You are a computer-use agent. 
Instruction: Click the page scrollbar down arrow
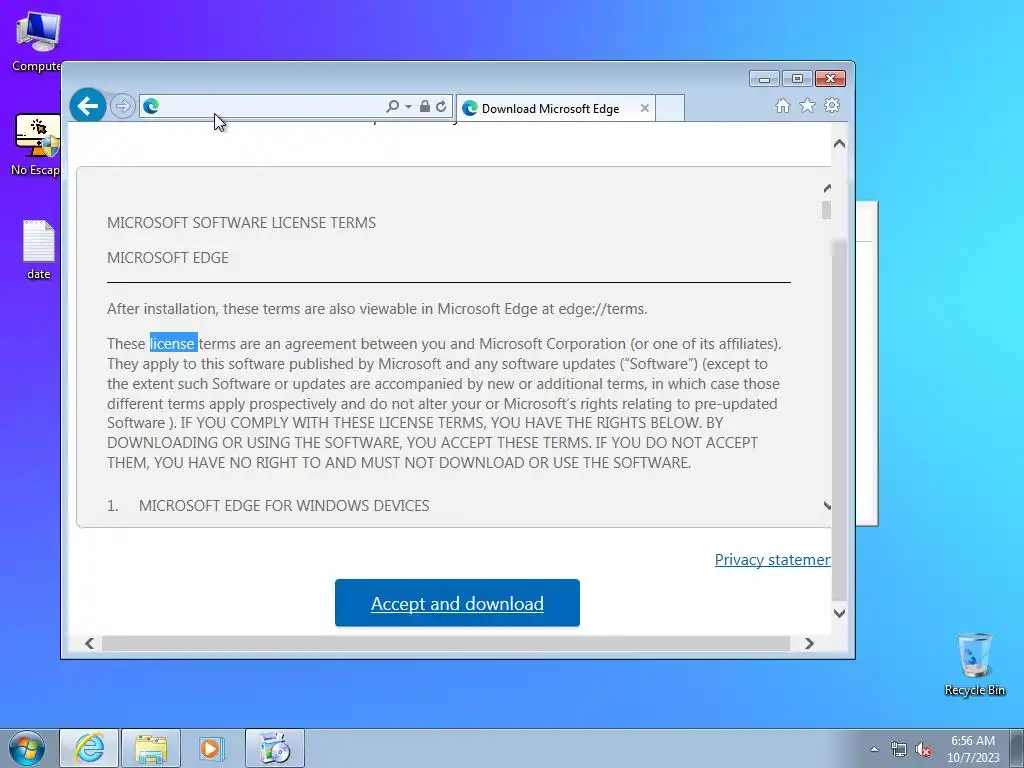(x=839, y=613)
